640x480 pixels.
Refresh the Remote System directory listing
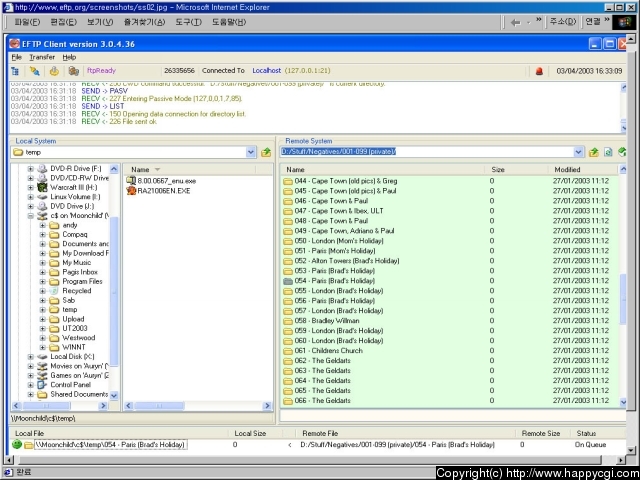tap(608, 152)
